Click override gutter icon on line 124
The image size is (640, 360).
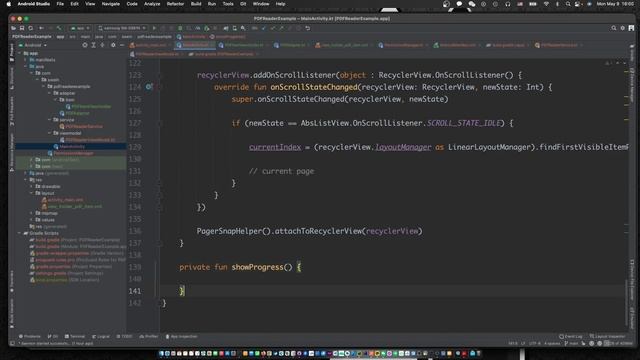click(149, 87)
